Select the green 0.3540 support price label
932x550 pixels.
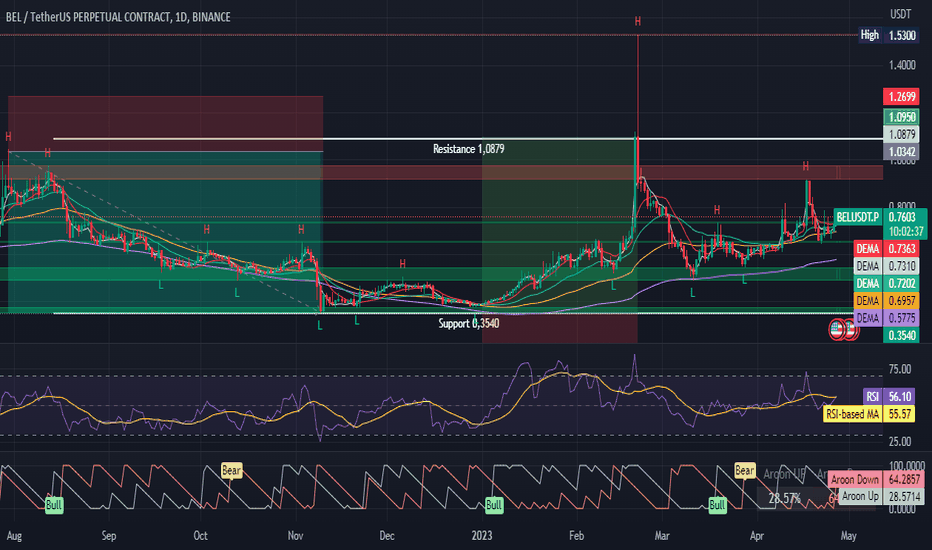point(901,335)
